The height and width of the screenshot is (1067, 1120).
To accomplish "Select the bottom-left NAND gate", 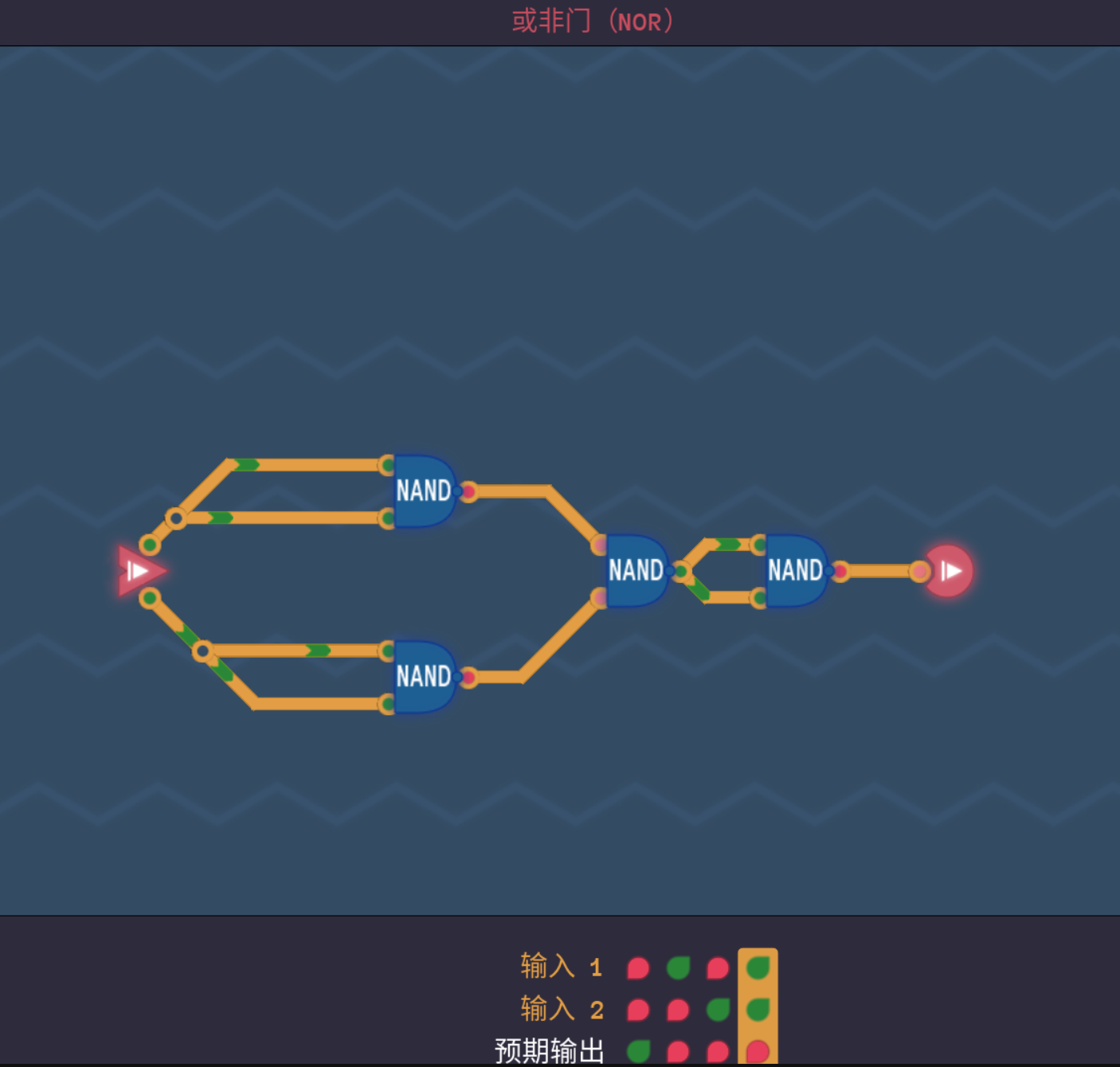I will tap(424, 676).
